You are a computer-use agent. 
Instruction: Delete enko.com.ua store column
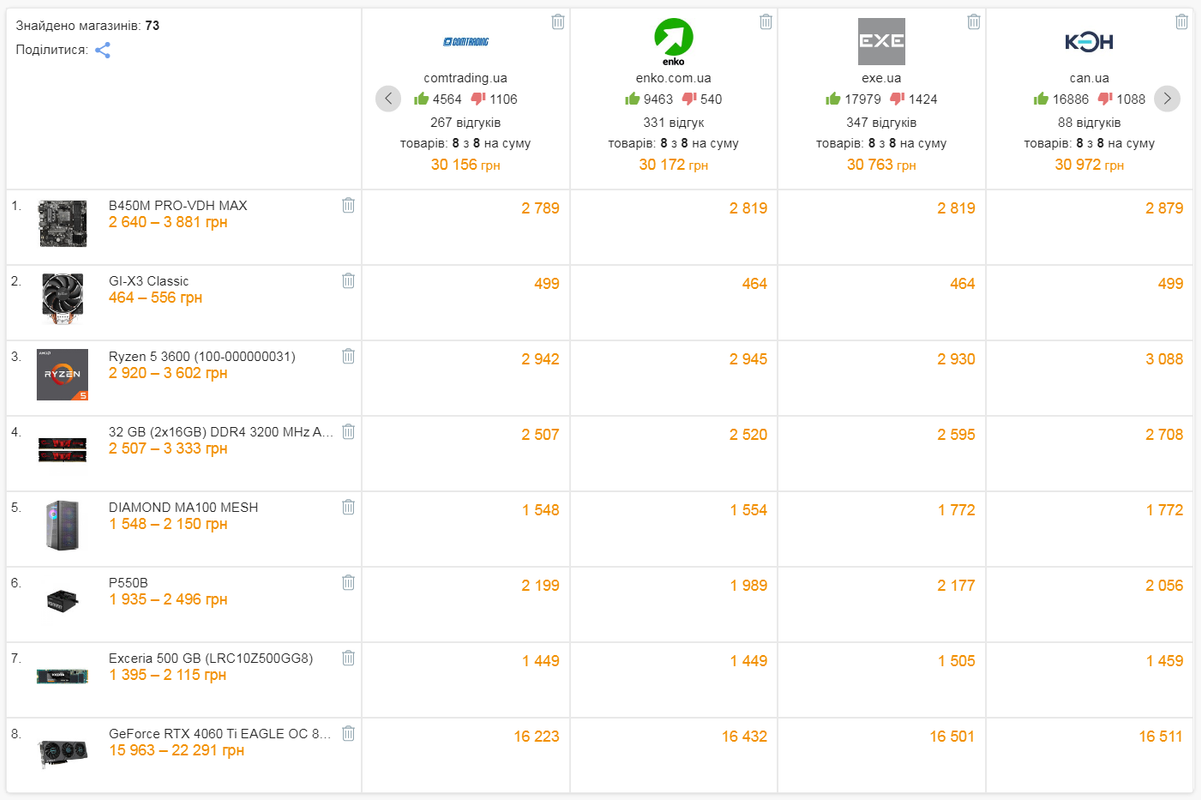coord(766,22)
